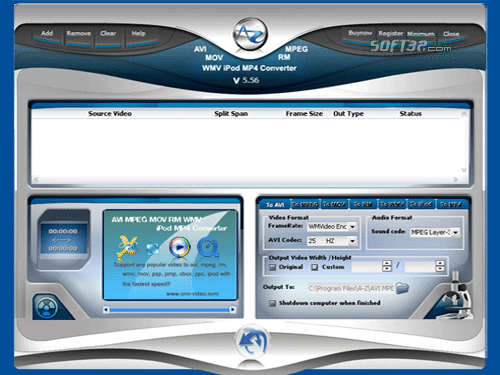Check the Original size checkbox
500x375 pixels.
pos(273,267)
